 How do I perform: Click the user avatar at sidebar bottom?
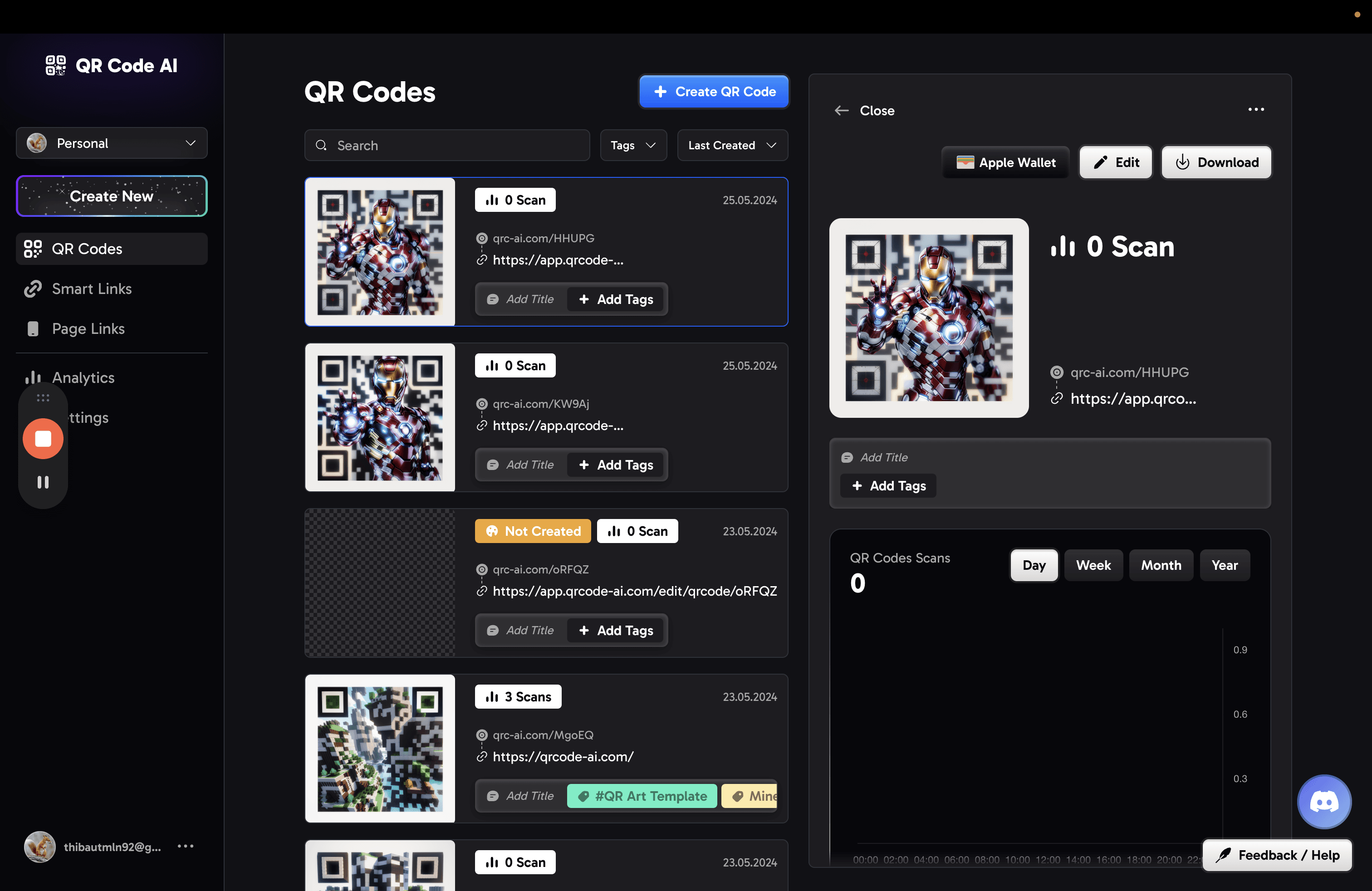click(40, 846)
